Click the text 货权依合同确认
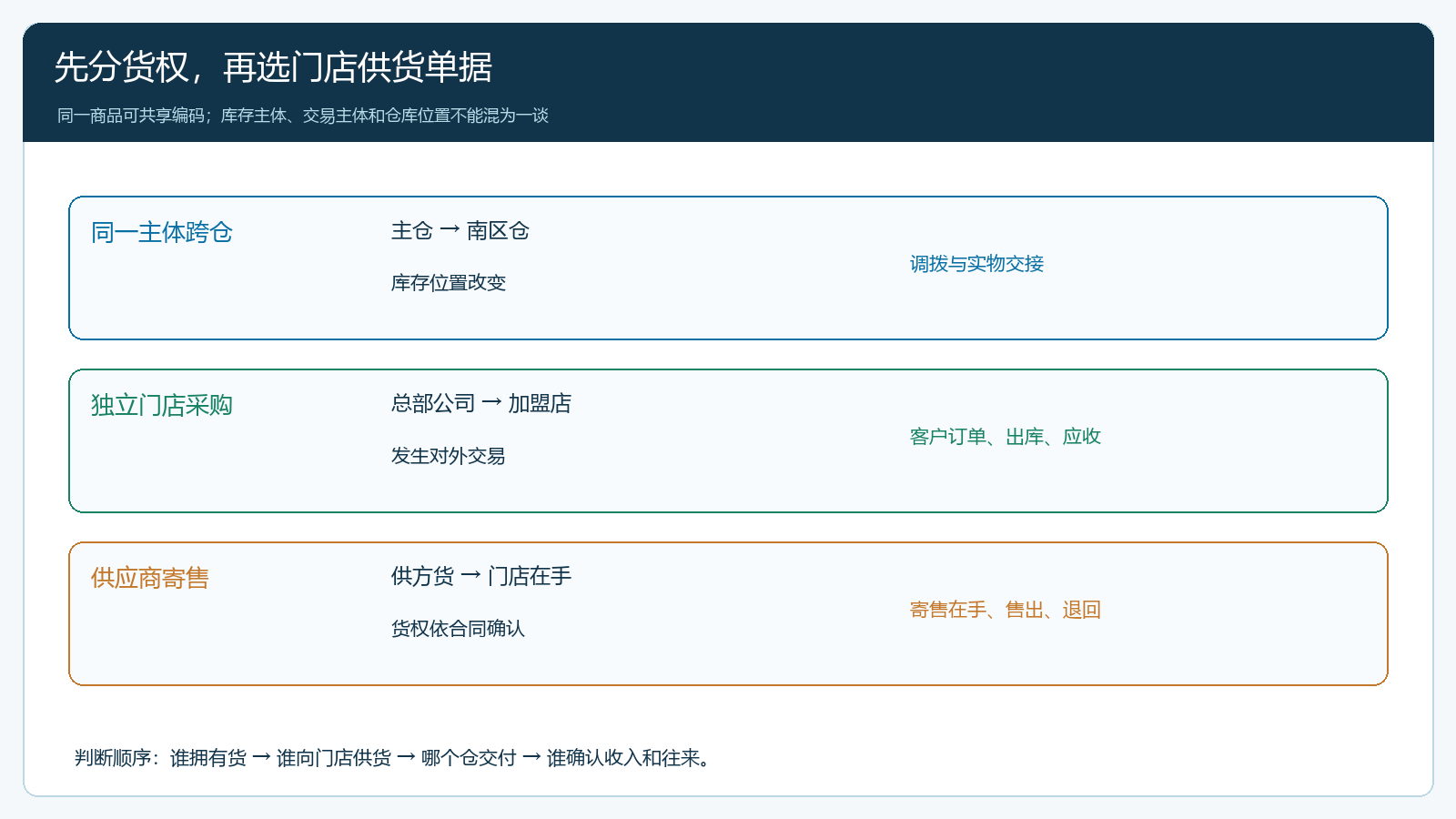The image size is (1456, 819). coord(458,629)
